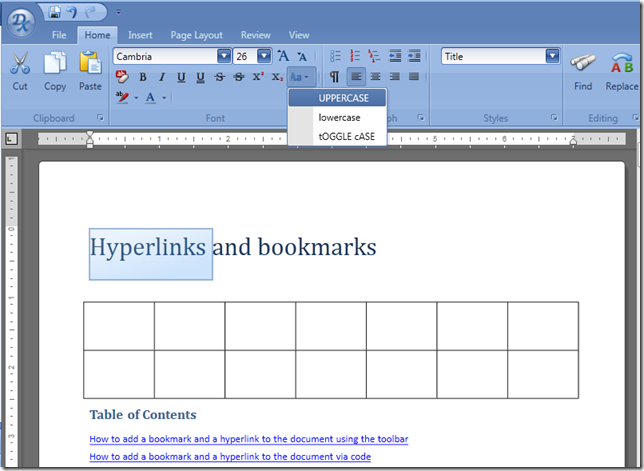
Task: Clear formatting with the eraser icon
Action: (122, 77)
